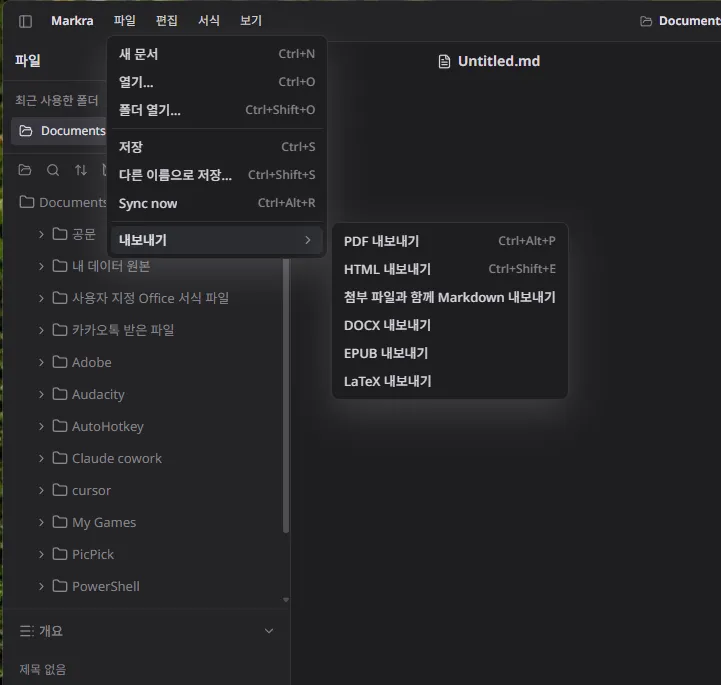Expand the Adobe folder chevron
721x685 pixels.
pos(41,362)
